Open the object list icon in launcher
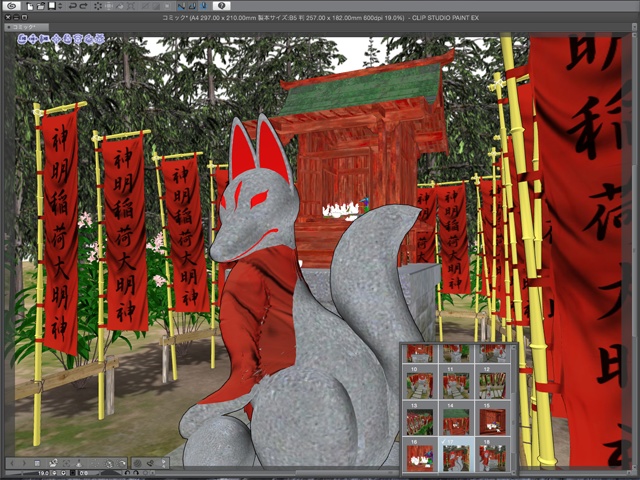The image size is (640, 480). tap(37, 463)
